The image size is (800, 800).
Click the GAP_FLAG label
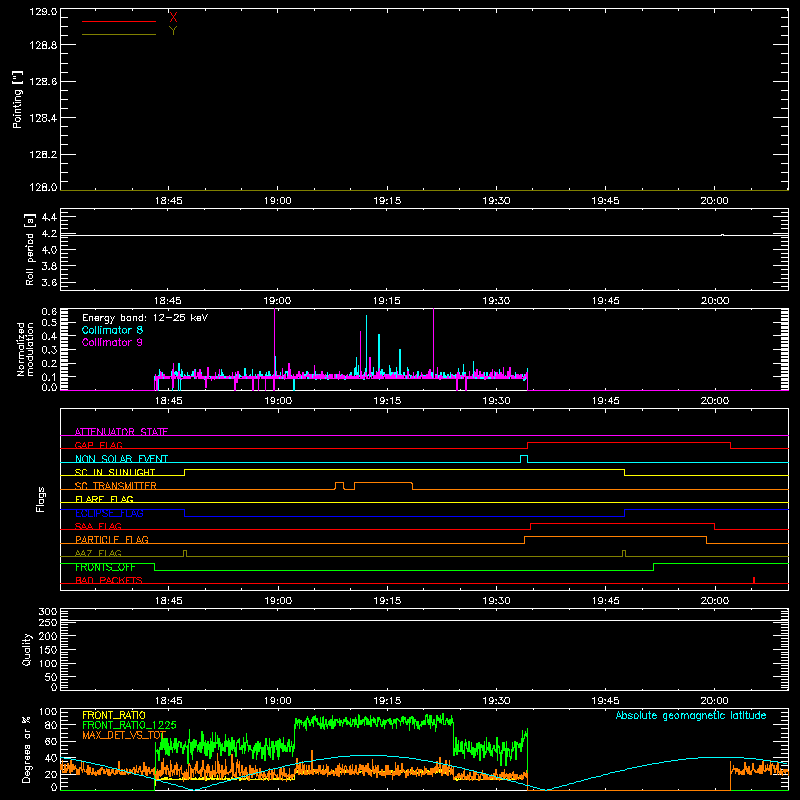98,445
